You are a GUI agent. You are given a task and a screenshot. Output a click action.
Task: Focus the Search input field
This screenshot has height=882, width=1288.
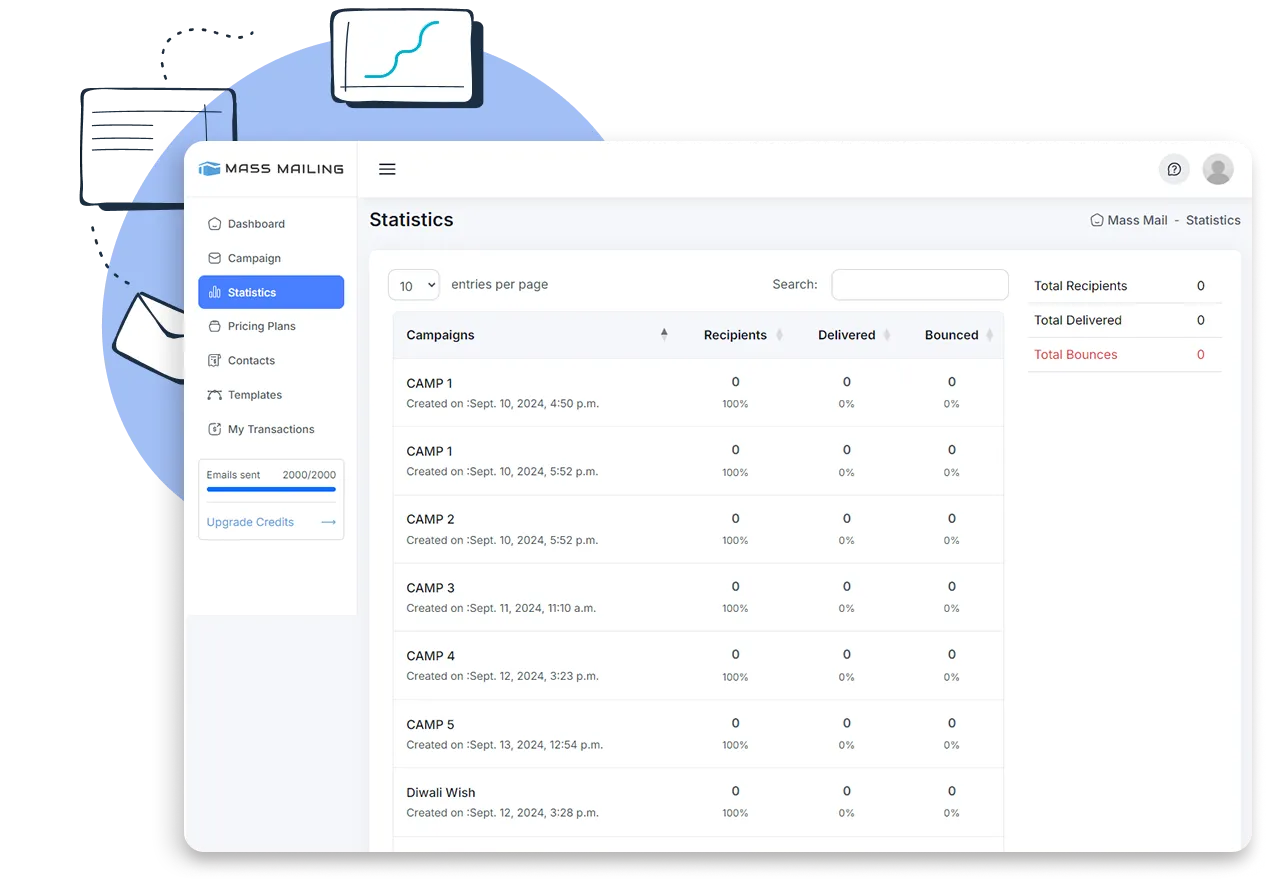[x=919, y=285]
